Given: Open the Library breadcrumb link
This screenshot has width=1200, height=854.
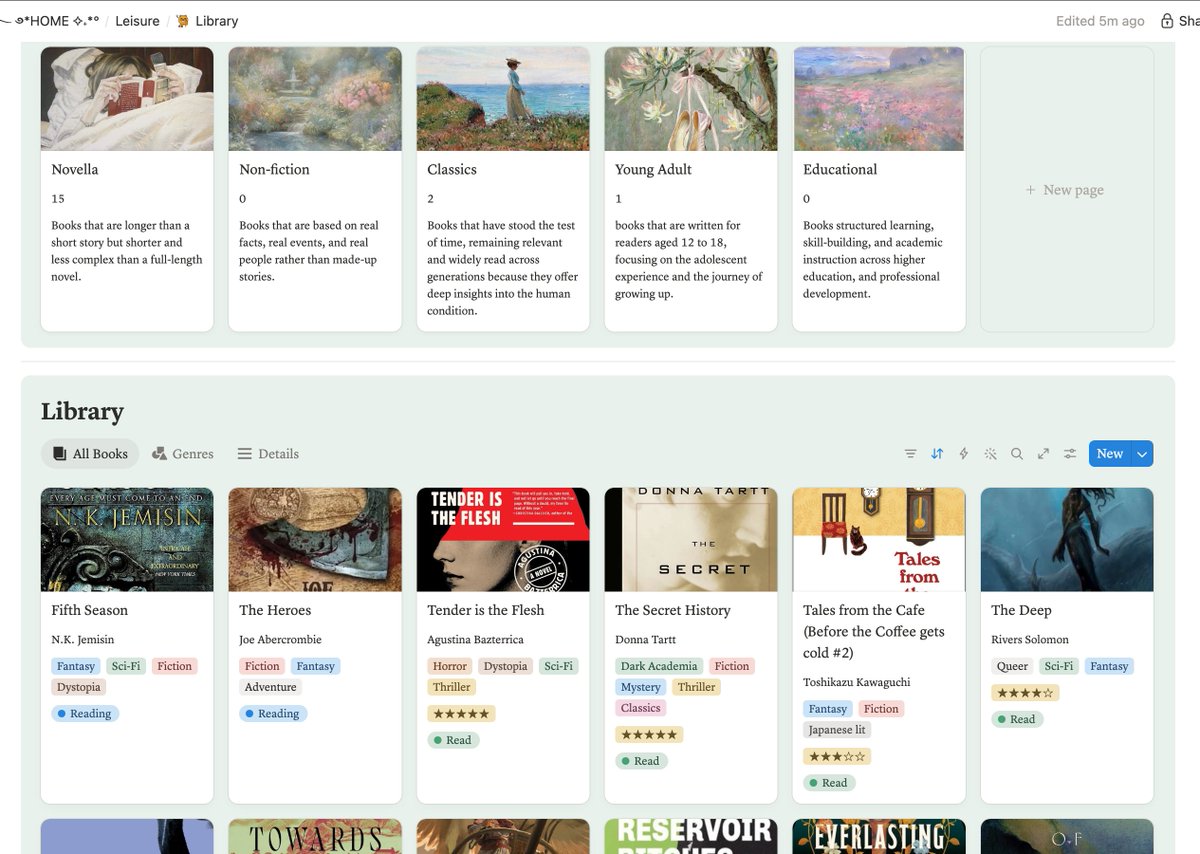Looking at the screenshot, I should point(217,21).
